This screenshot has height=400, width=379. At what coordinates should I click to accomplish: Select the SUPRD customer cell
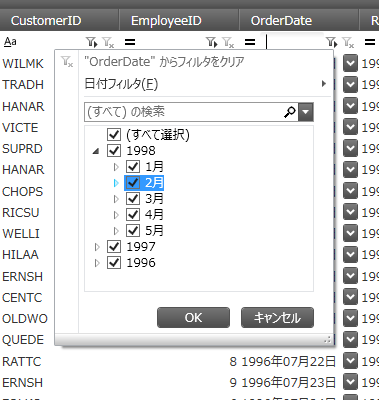click(22, 149)
